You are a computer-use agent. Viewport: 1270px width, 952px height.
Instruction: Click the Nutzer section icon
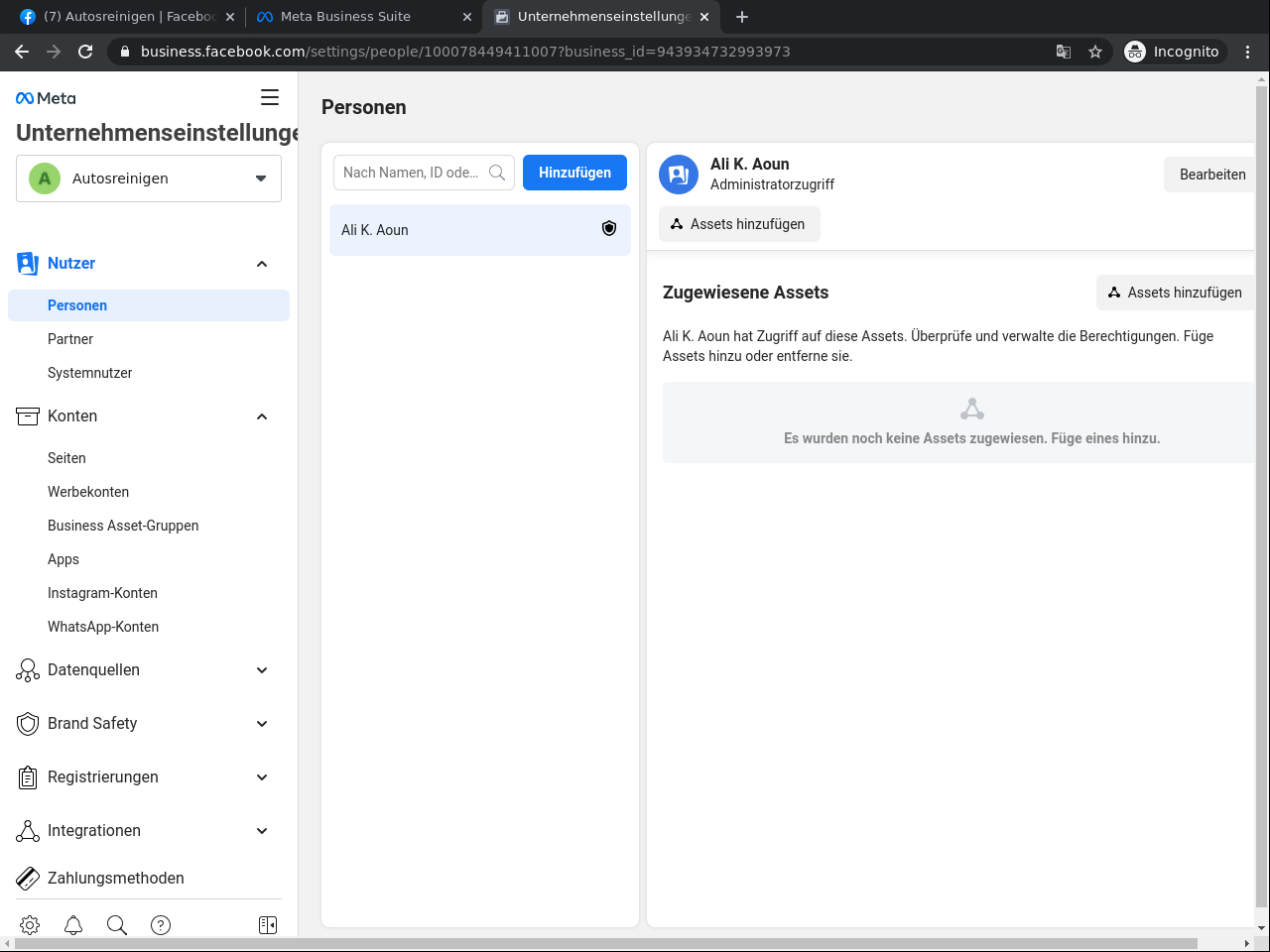pos(28,264)
